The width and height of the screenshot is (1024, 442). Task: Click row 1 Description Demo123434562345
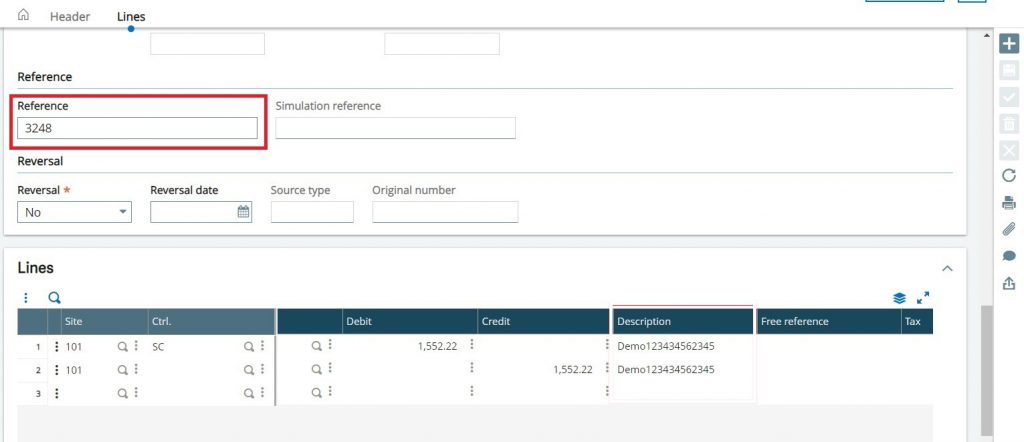(665, 346)
